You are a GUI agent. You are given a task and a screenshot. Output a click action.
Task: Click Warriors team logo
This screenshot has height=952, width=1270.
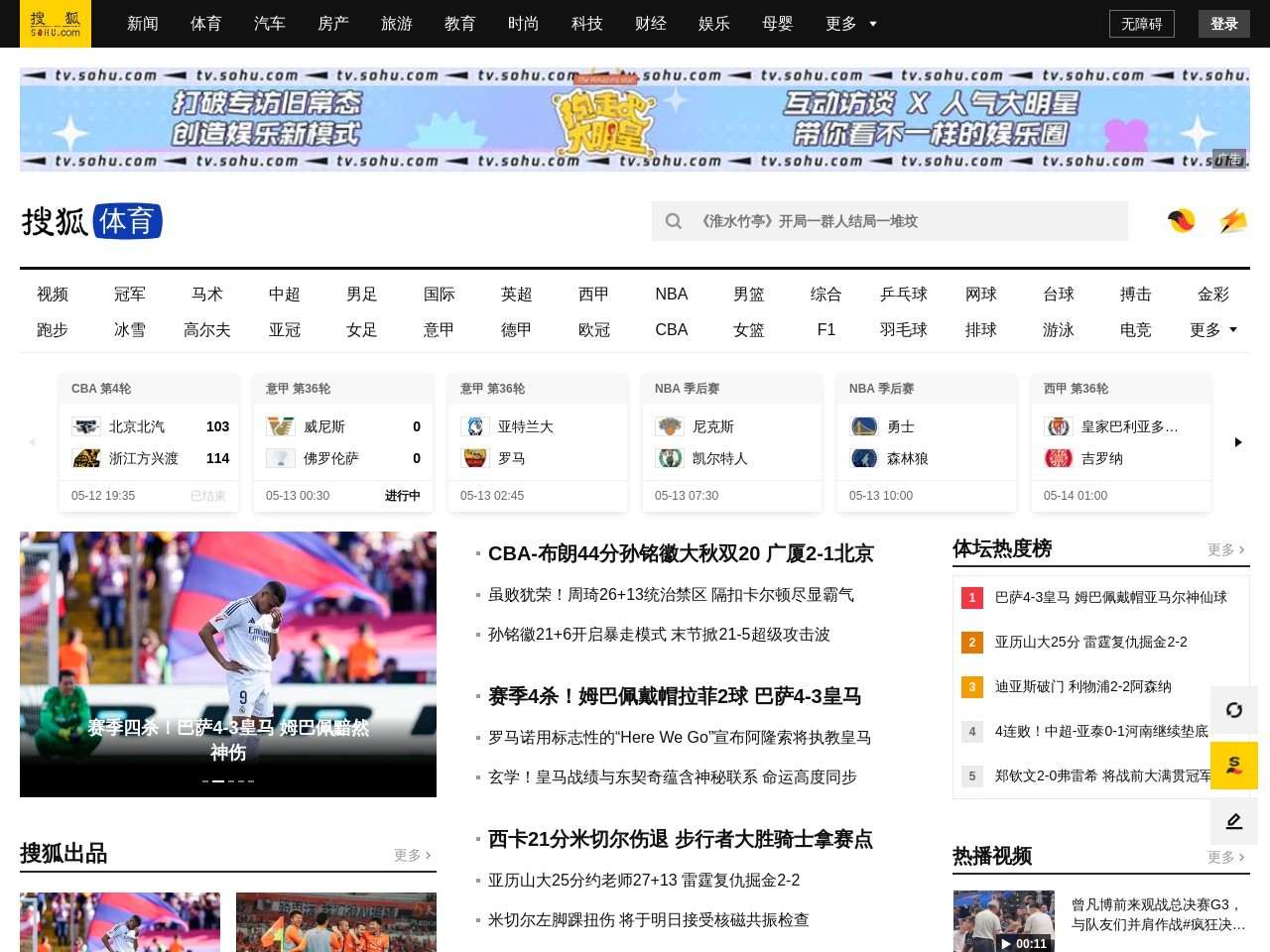[864, 426]
